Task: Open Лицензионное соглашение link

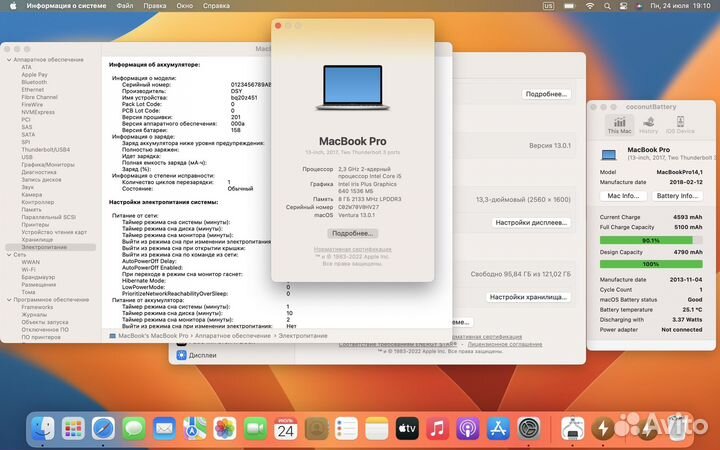Action: pyautogui.click(x=505, y=344)
